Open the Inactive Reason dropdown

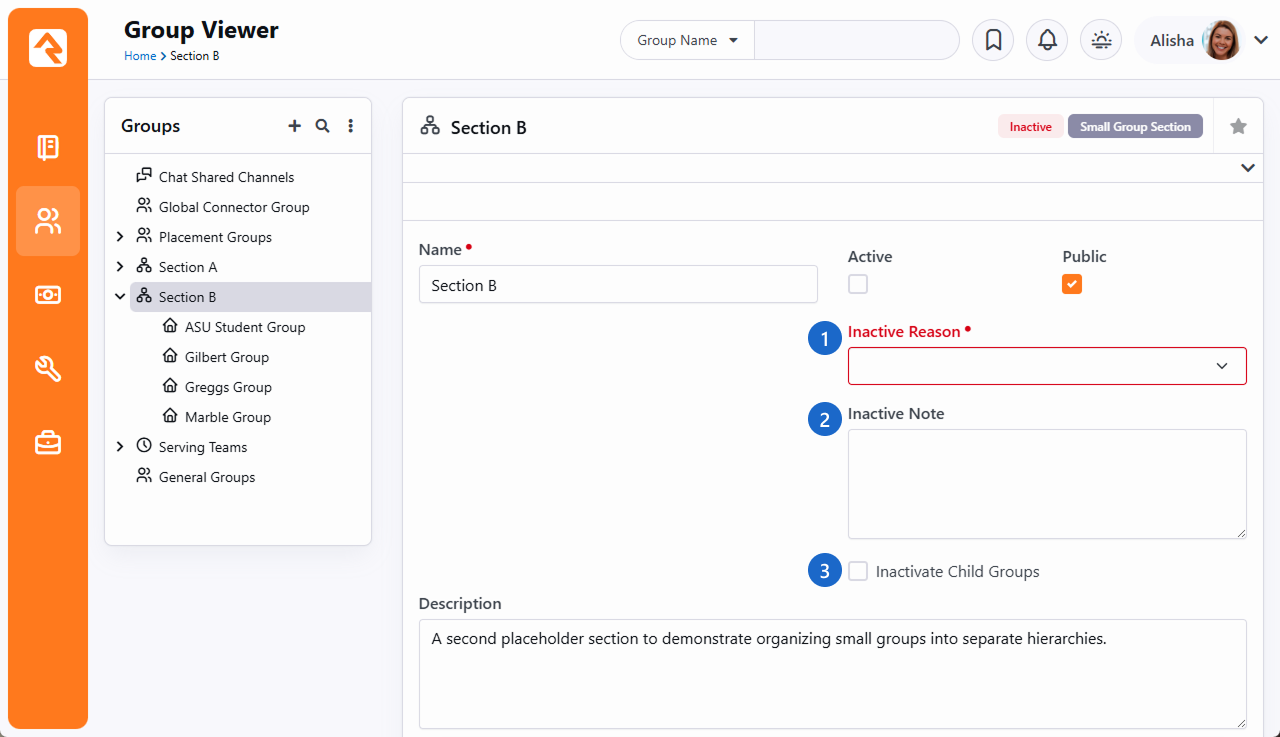tap(1046, 366)
